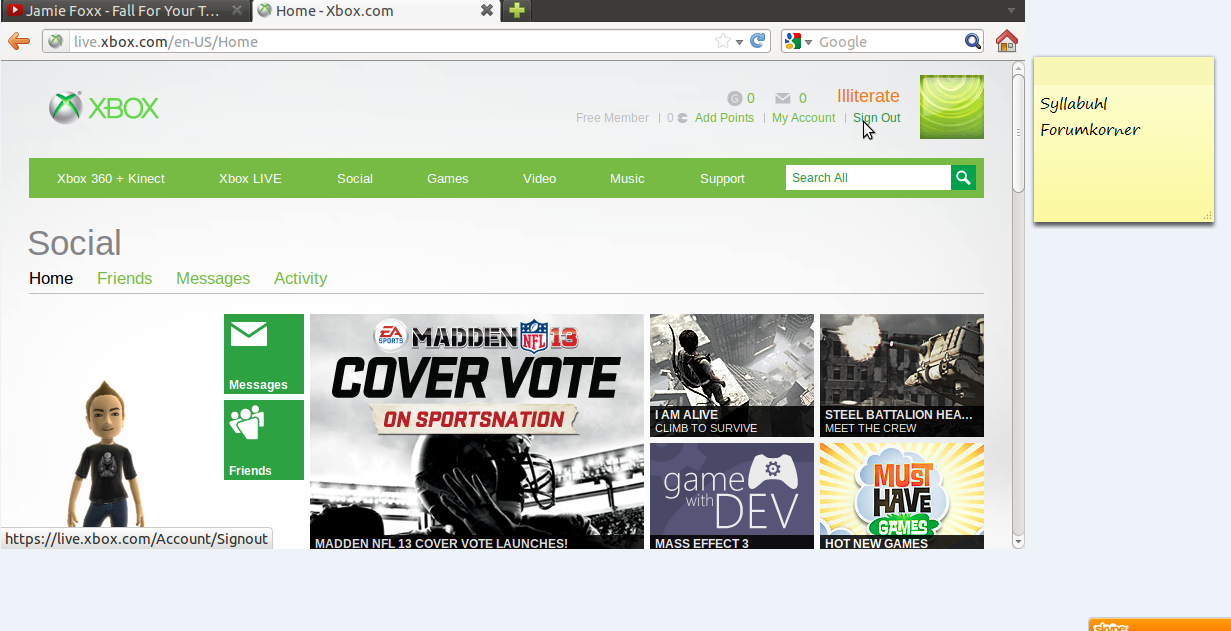The image size is (1231, 631).
Task: Open the Mass Effect 3 Game with Dev tile
Action: 732,496
